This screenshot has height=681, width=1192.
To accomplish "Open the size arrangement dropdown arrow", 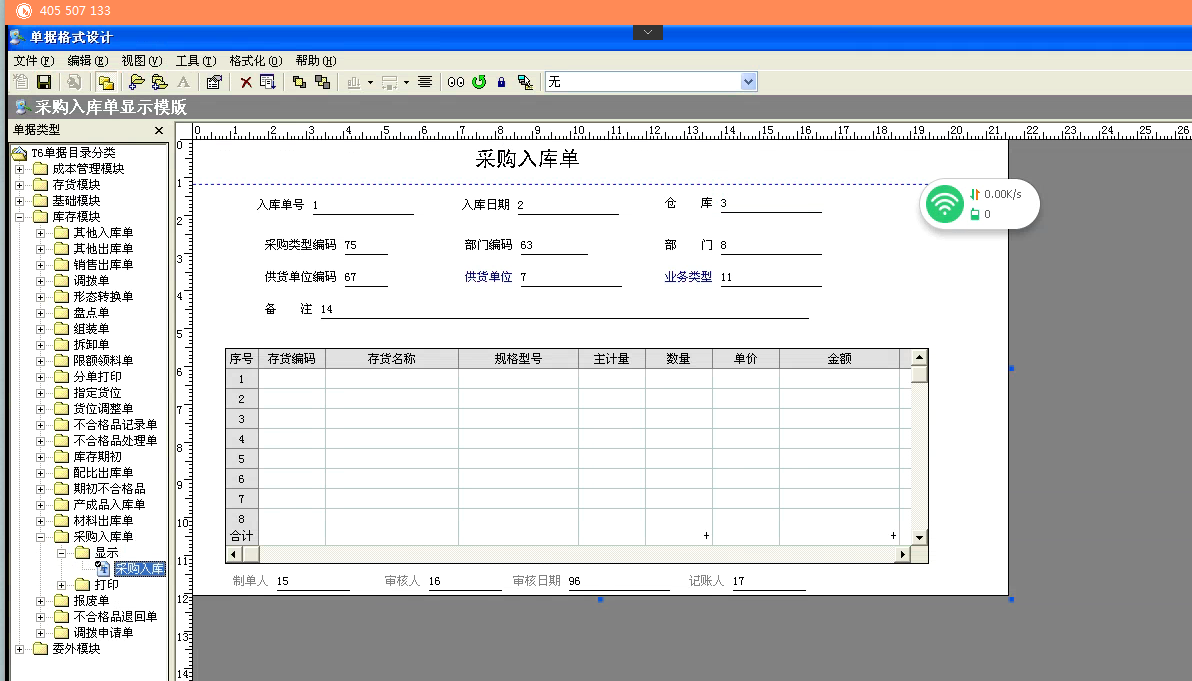I will point(407,82).
